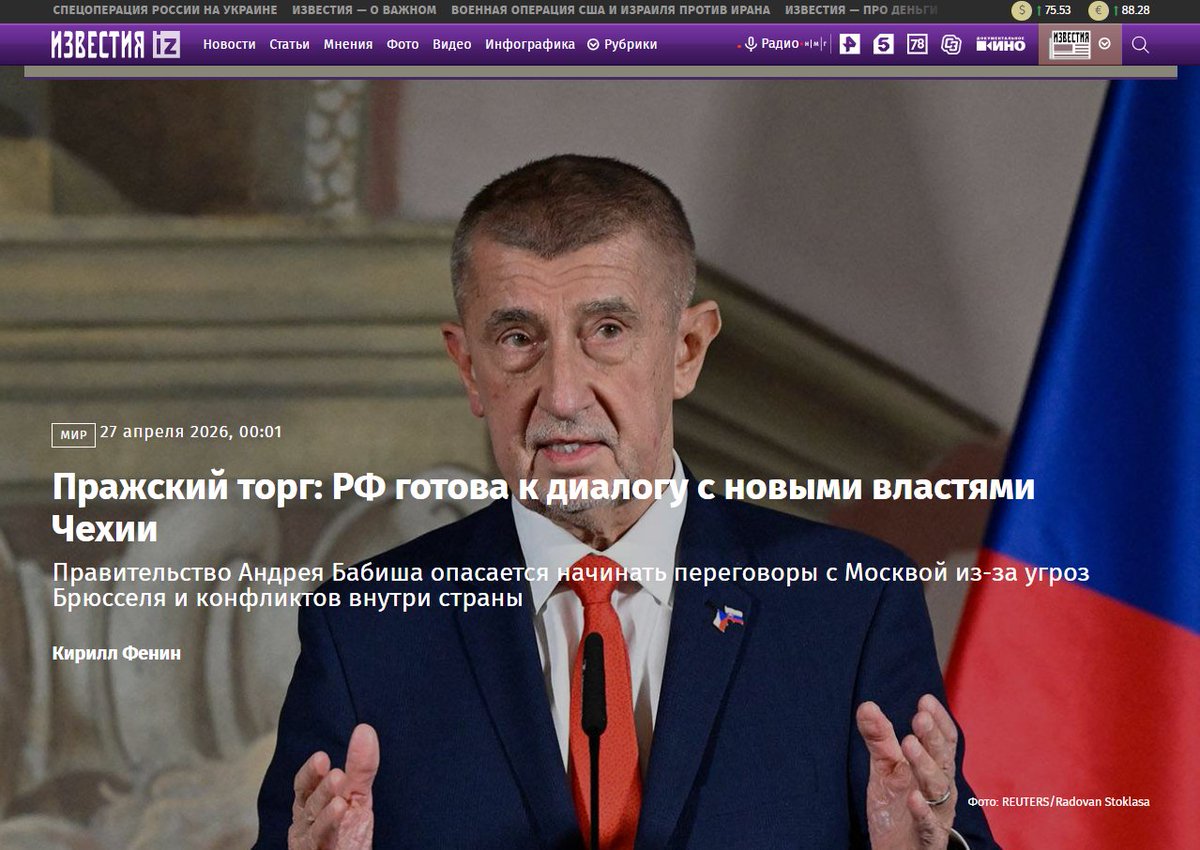This screenshot has height=850, width=1200.
Task: Go to the Статьи section
Action: (x=289, y=44)
